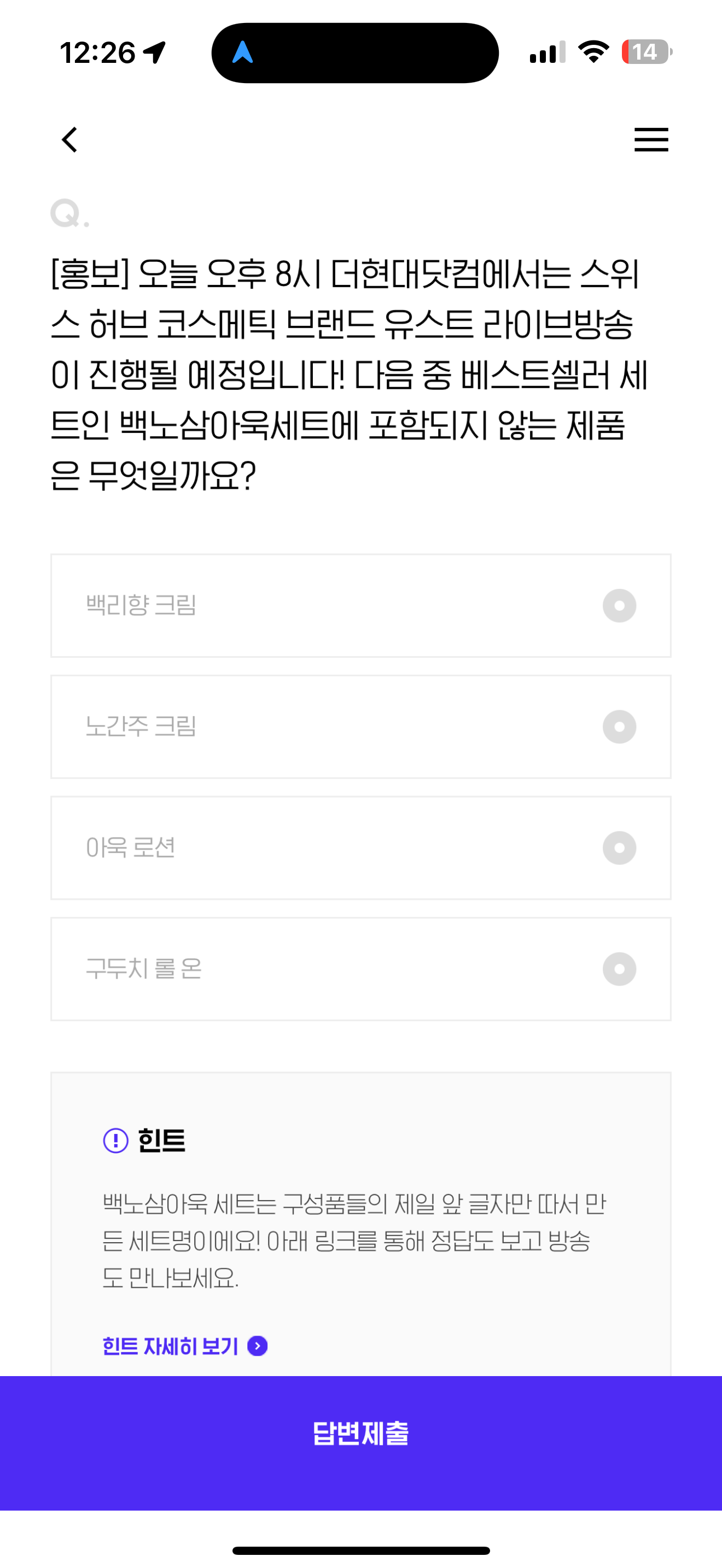Open the hamburger menu icon
The width and height of the screenshot is (722, 1568).
651,139
